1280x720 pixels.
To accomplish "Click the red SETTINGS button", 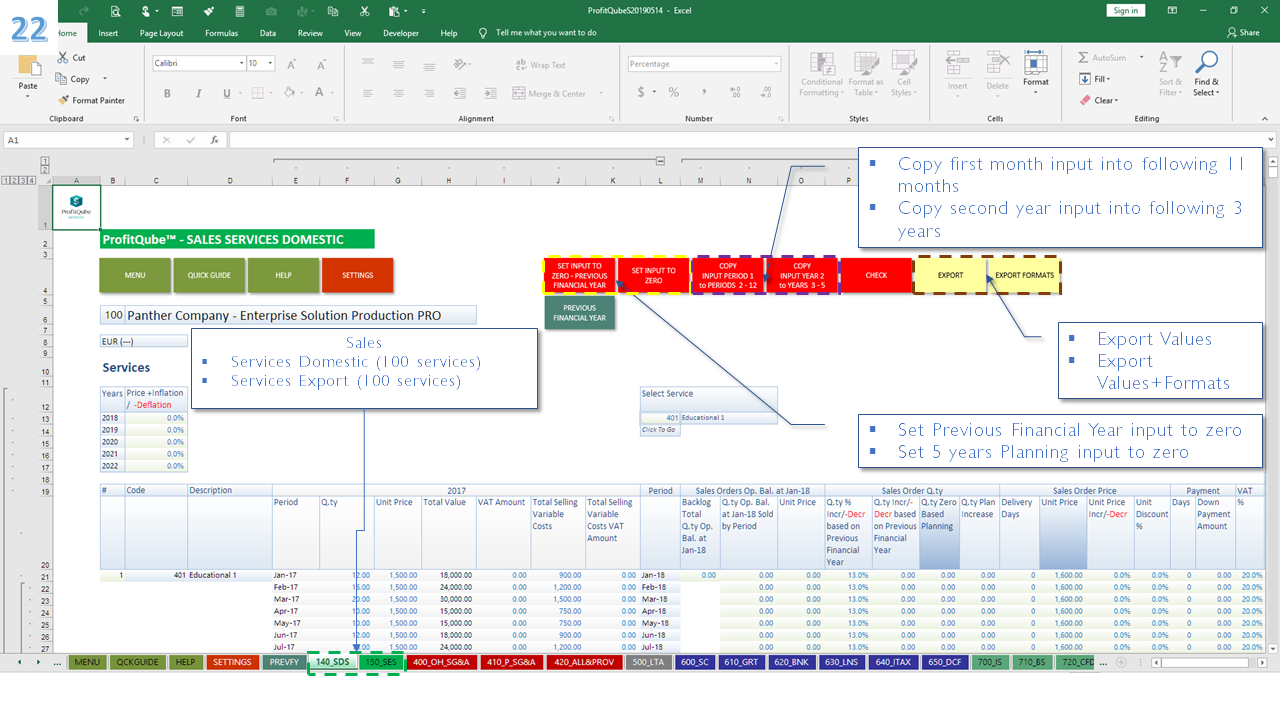I will point(357,275).
